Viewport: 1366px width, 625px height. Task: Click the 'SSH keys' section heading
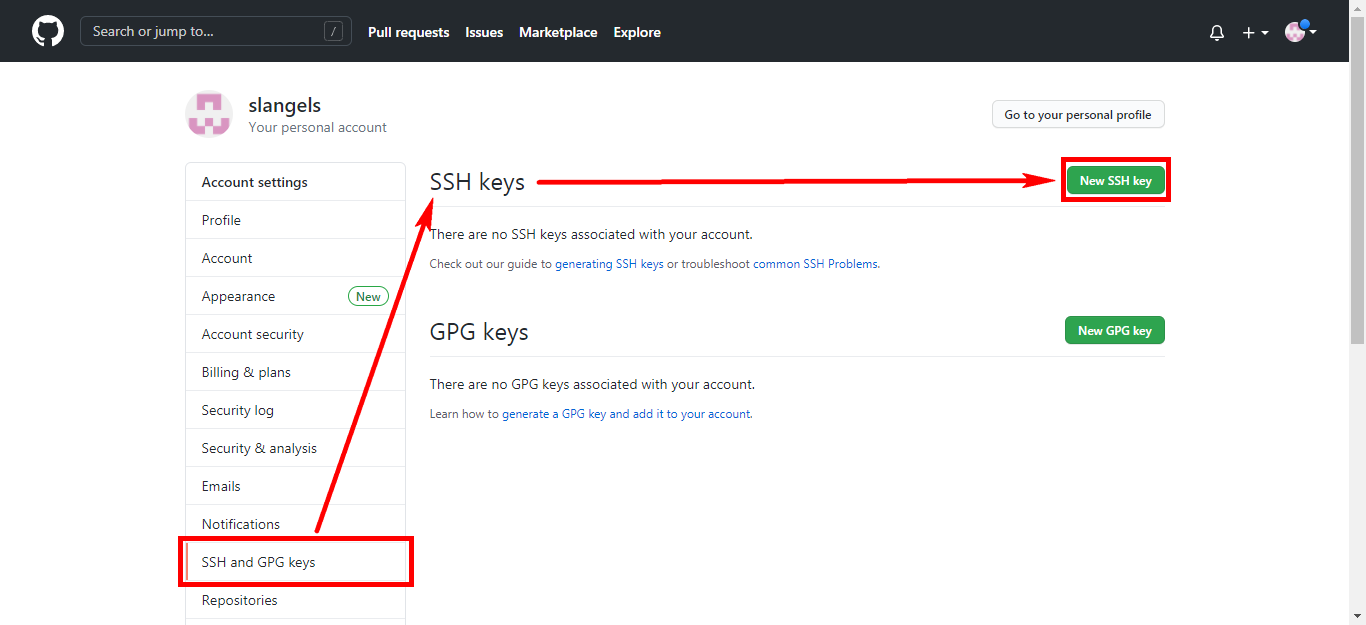(x=477, y=182)
